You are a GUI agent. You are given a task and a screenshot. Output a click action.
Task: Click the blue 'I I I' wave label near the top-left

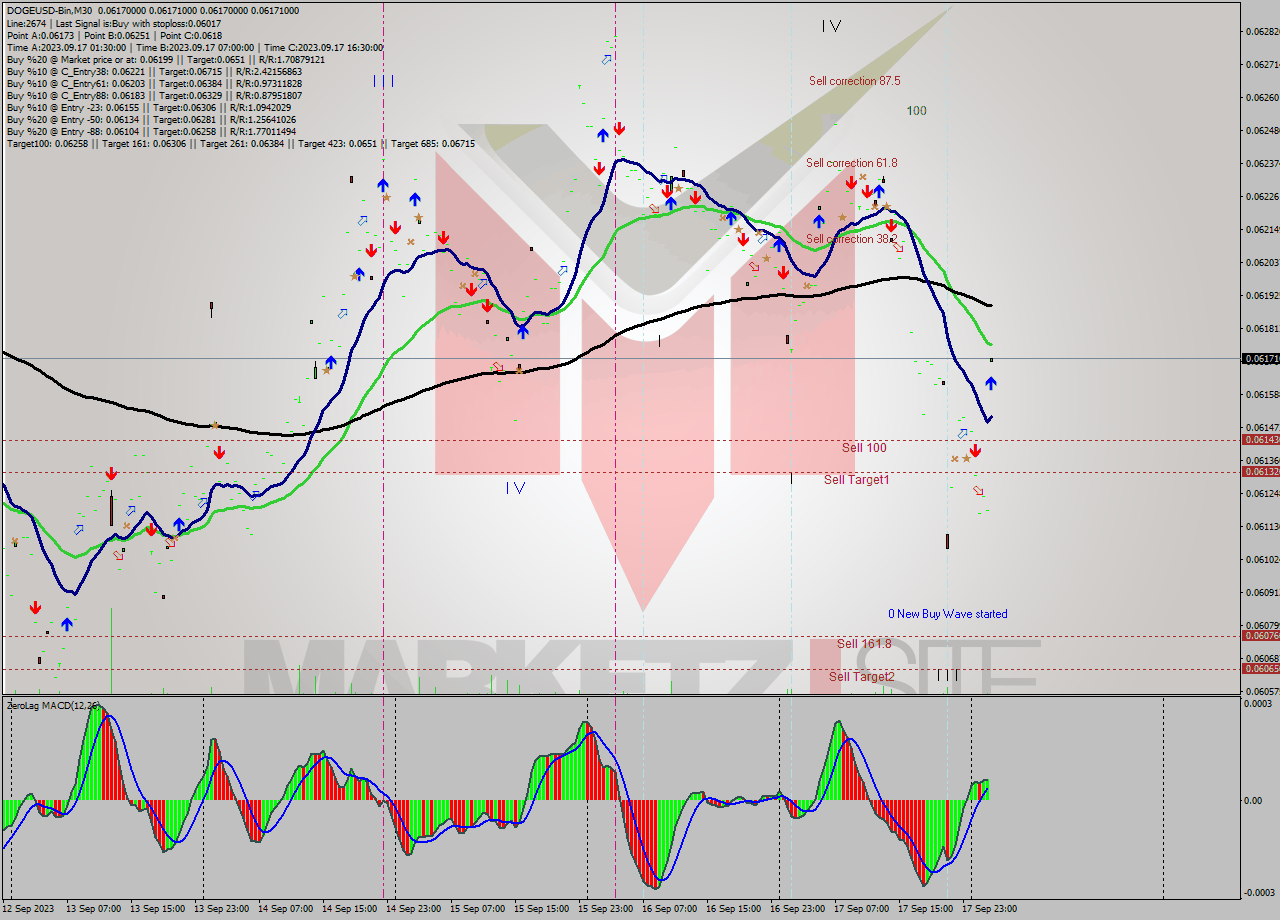pos(383,81)
